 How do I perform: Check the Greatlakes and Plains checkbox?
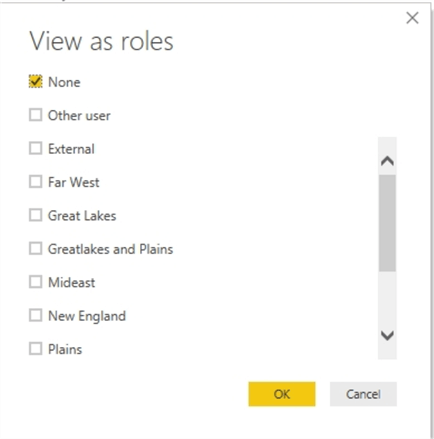pyautogui.click(x=35, y=249)
